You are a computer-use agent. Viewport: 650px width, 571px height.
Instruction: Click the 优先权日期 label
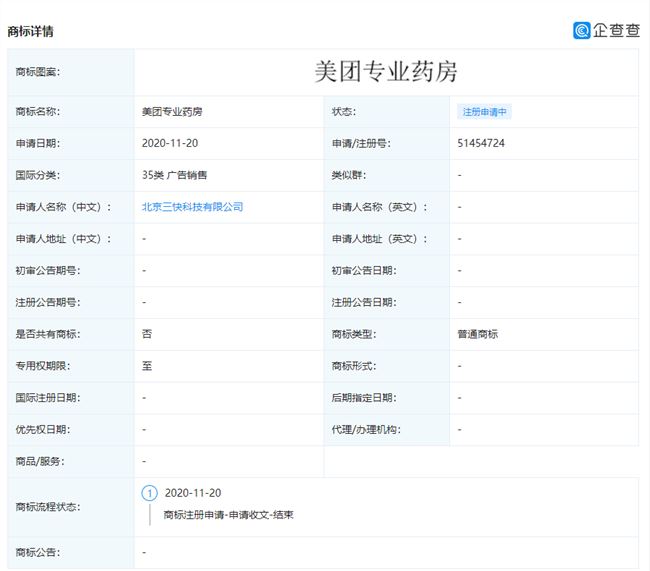point(43,430)
